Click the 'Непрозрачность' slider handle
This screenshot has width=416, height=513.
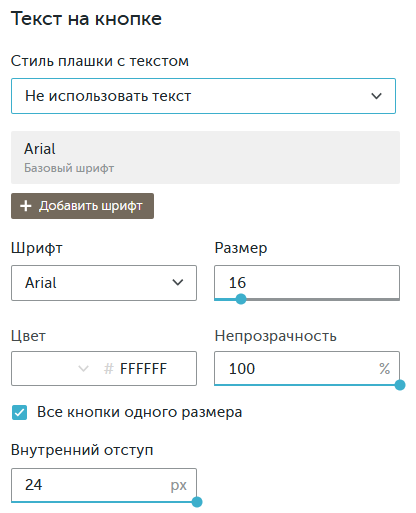pos(400,385)
